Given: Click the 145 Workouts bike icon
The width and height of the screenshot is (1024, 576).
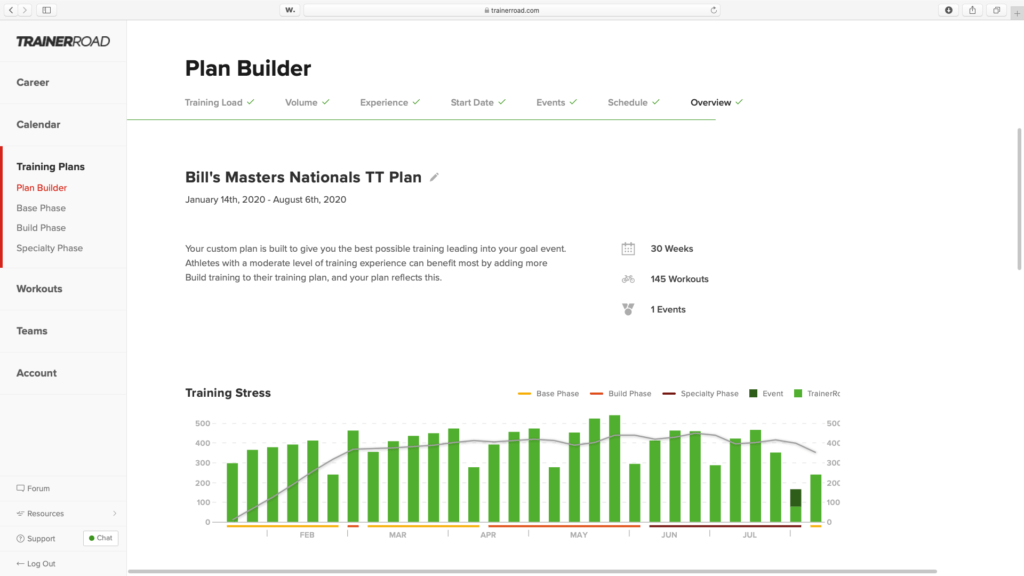Looking at the screenshot, I should coord(628,279).
